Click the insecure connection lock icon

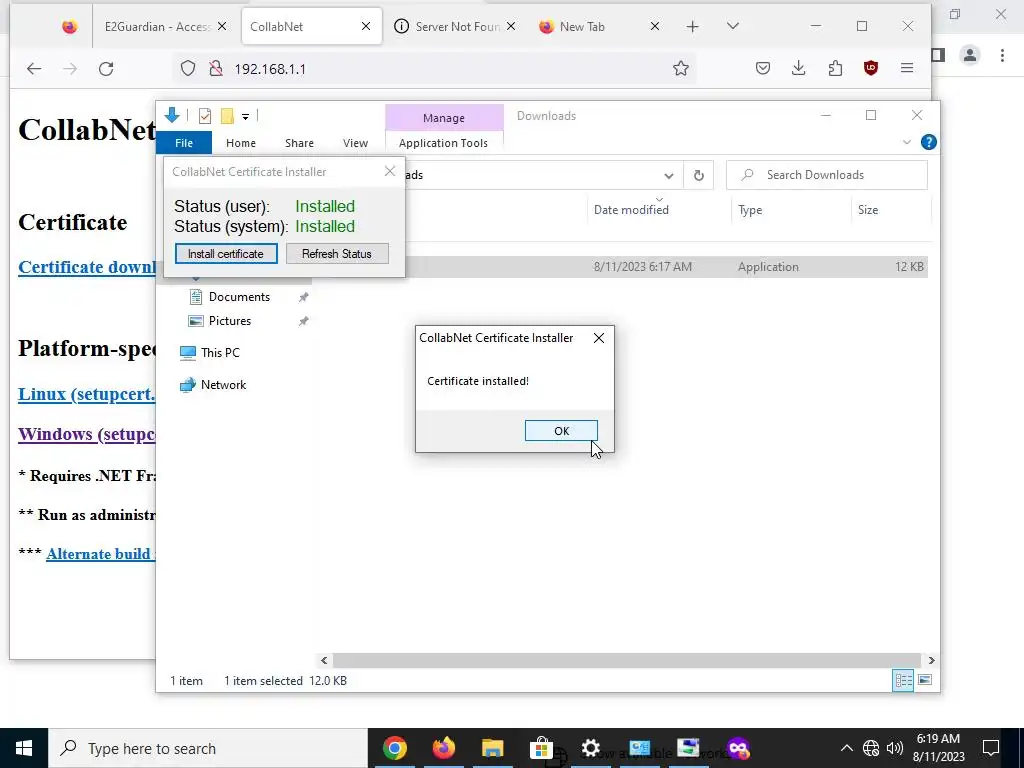point(216,69)
